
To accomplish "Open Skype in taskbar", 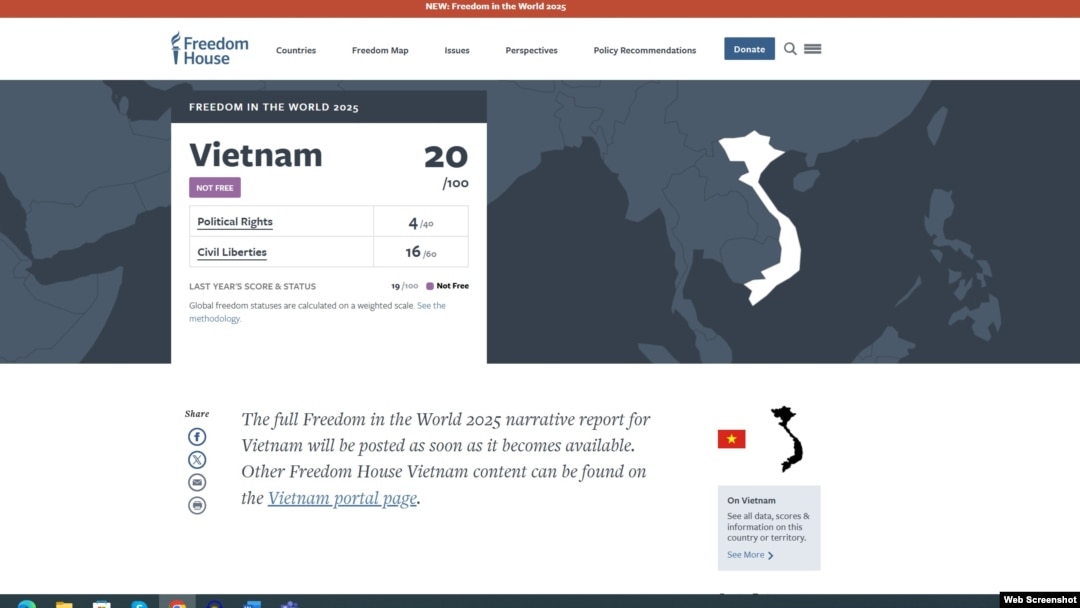I will coord(139,604).
